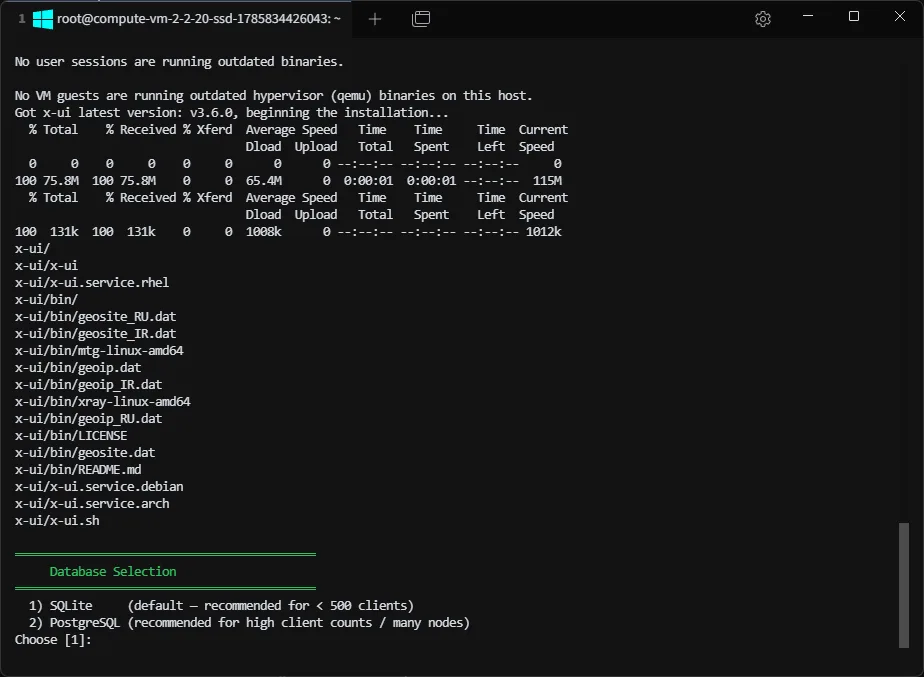Screen dimensions: 924x677
Task: Click 'x-ui/bin/geosite_RU.dat' line
Action: tap(95, 316)
